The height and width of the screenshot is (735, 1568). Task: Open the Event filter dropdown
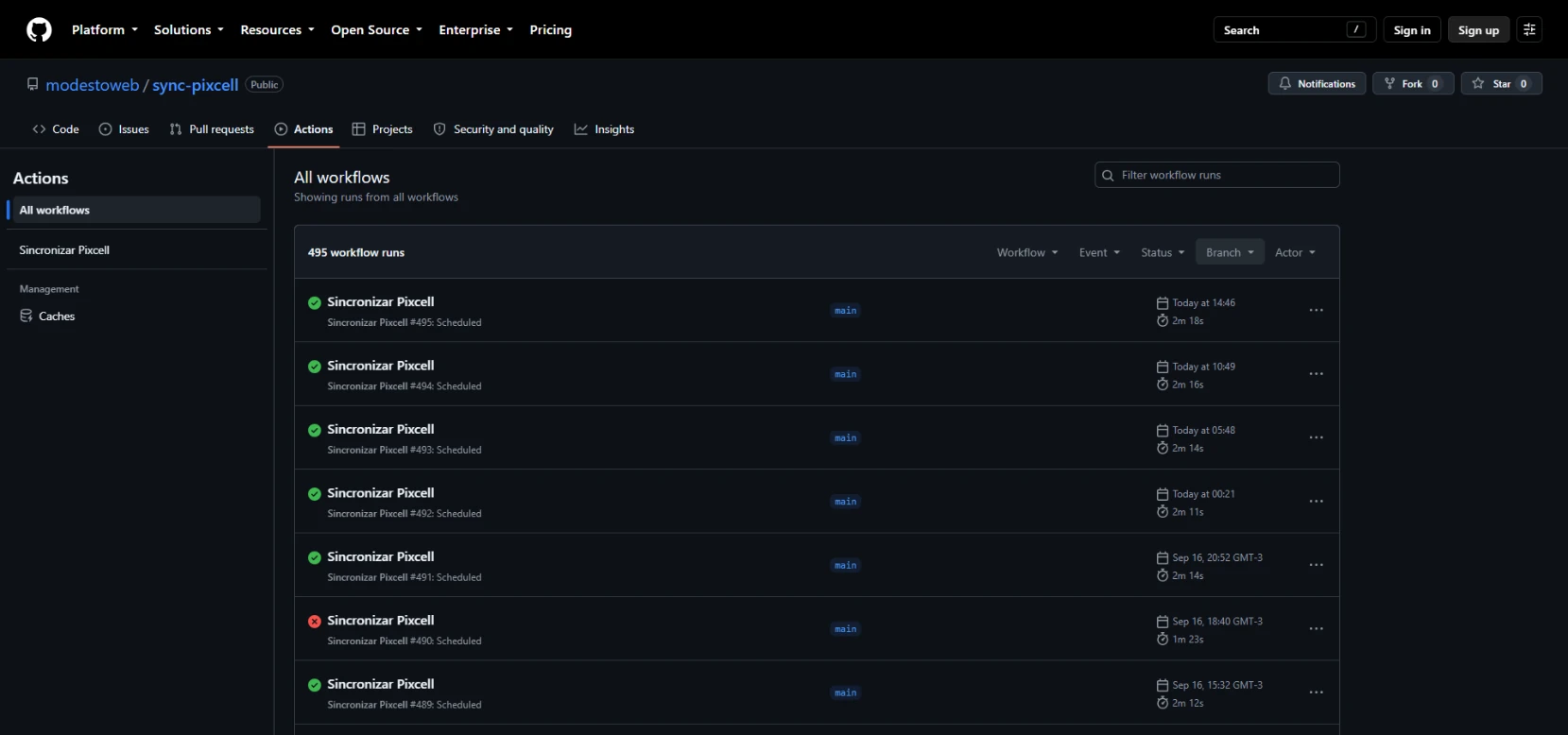click(1099, 253)
